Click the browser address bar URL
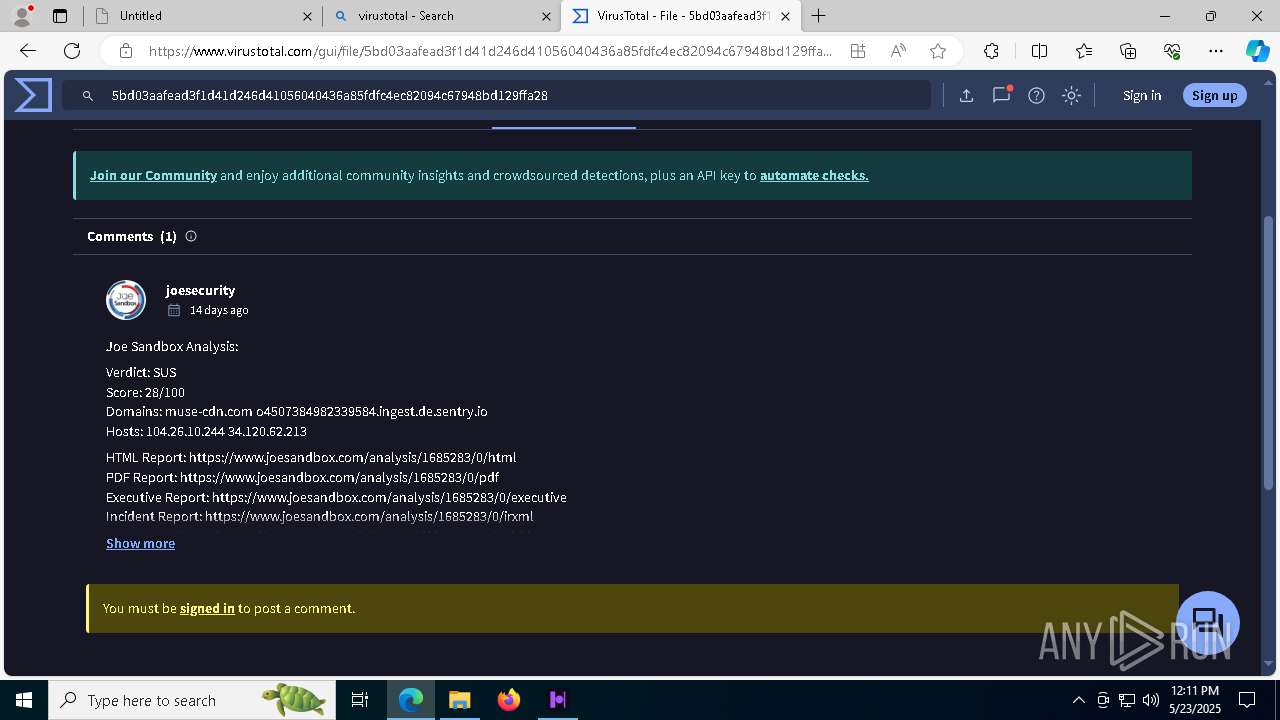The height and width of the screenshot is (720, 1280). point(490,51)
